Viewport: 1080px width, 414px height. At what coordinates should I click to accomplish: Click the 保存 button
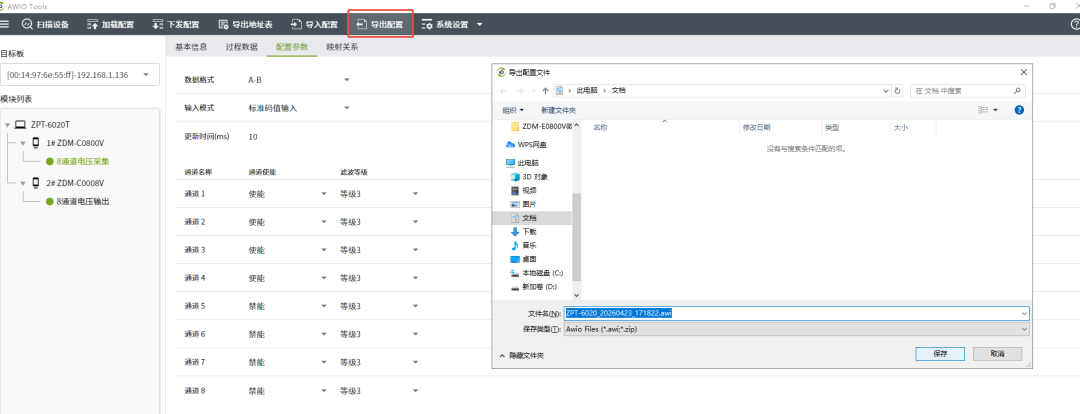point(939,353)
